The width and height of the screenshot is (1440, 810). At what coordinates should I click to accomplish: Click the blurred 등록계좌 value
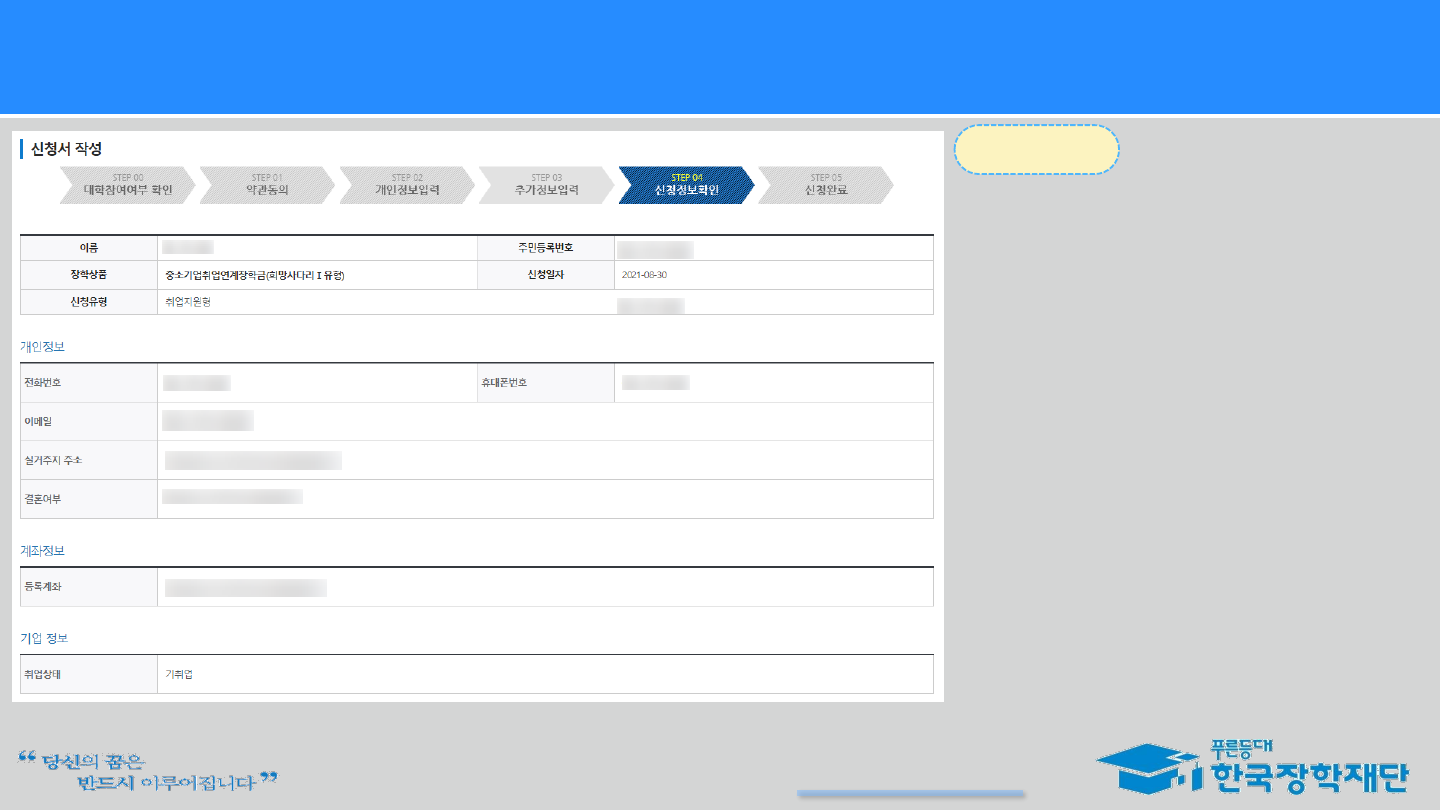245,587
